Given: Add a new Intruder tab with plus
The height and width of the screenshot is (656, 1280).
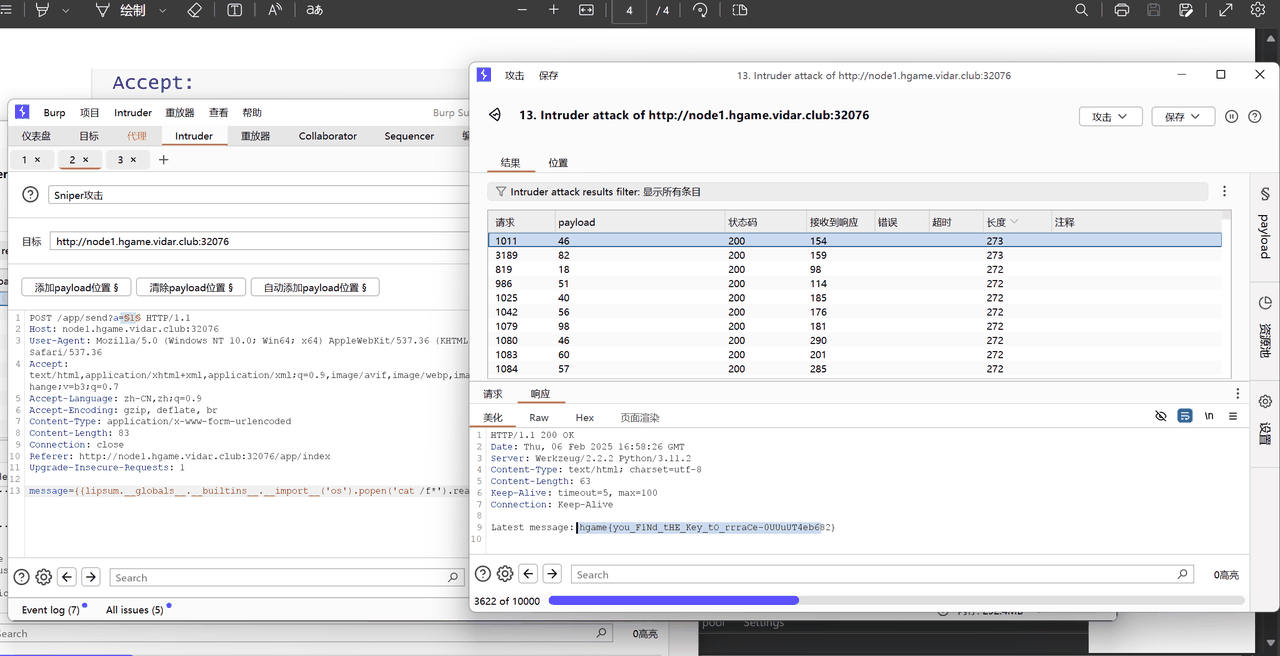Looking at the screenshot, I should [164, 160].
